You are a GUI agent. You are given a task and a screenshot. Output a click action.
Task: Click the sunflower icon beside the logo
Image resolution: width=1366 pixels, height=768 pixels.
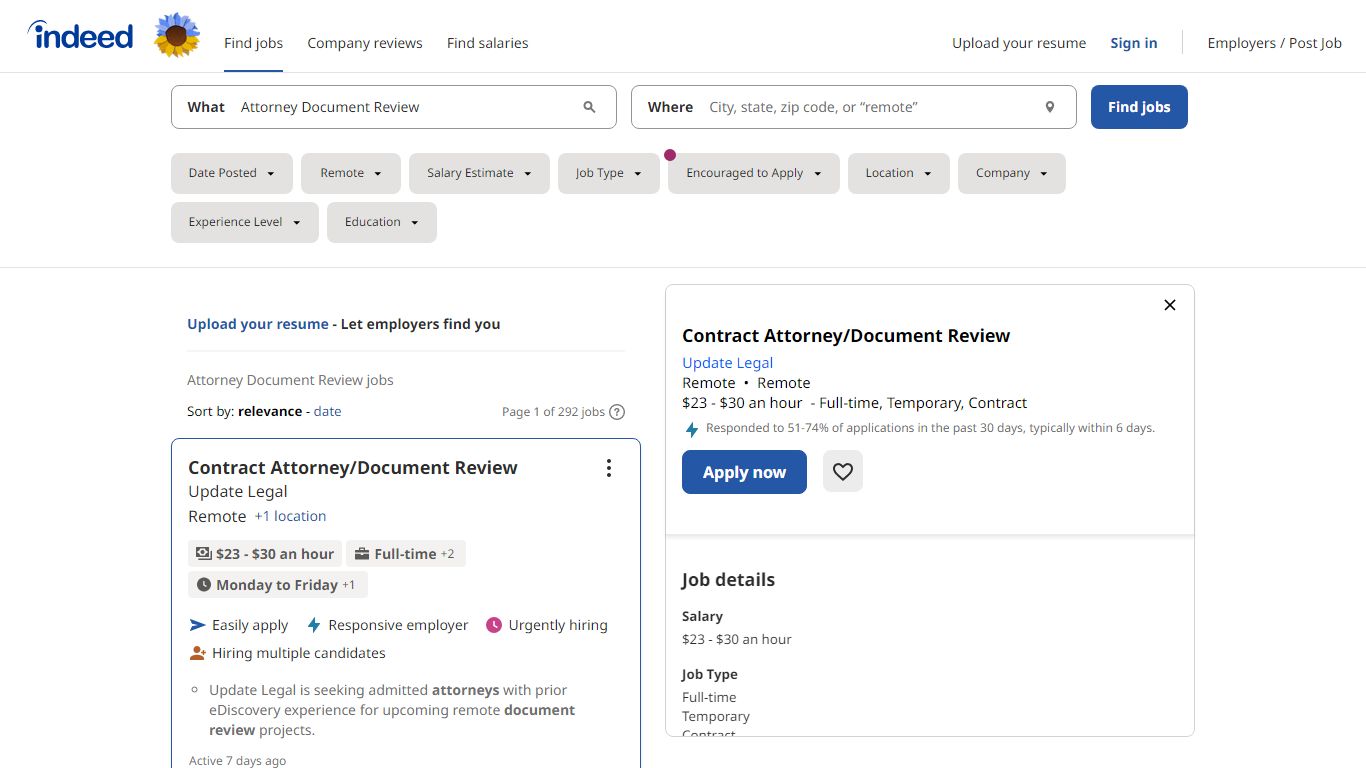177,36
